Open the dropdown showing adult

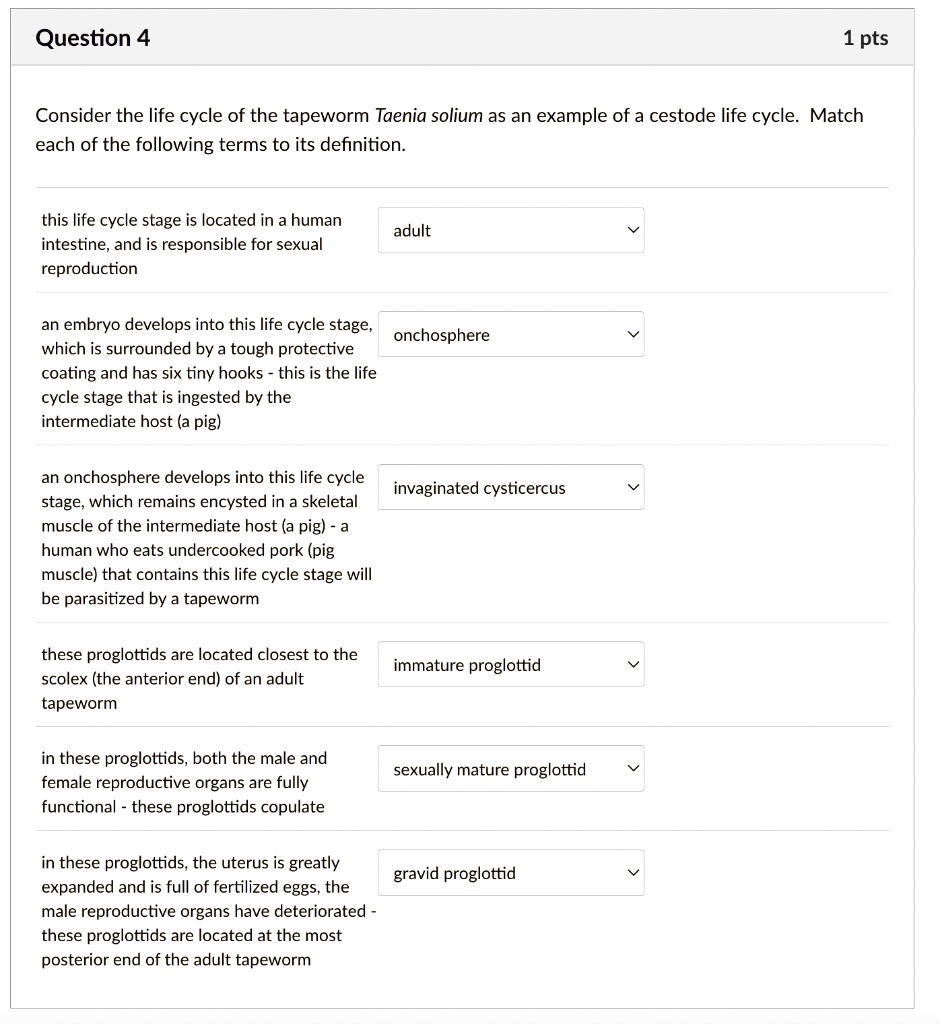pyautogui.click(x=510, y=230)
